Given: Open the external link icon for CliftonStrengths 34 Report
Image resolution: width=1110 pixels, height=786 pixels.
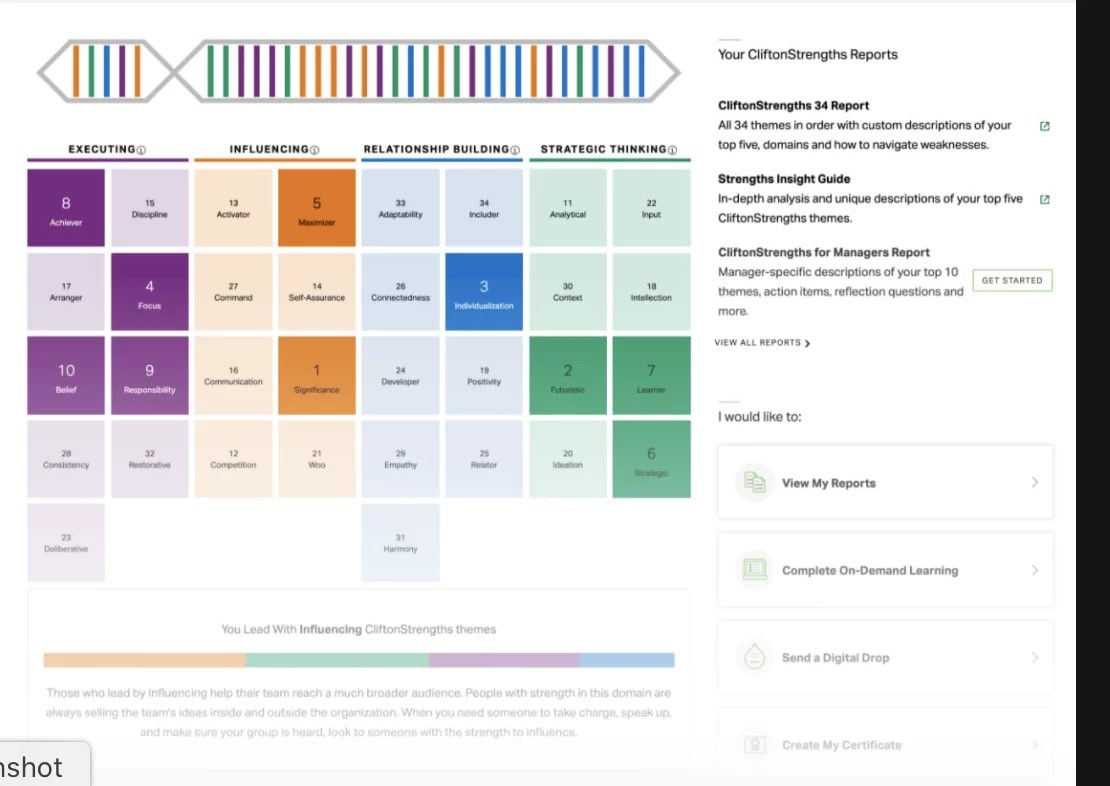Looking at the screenshot, I should (x=1044, y=127).
